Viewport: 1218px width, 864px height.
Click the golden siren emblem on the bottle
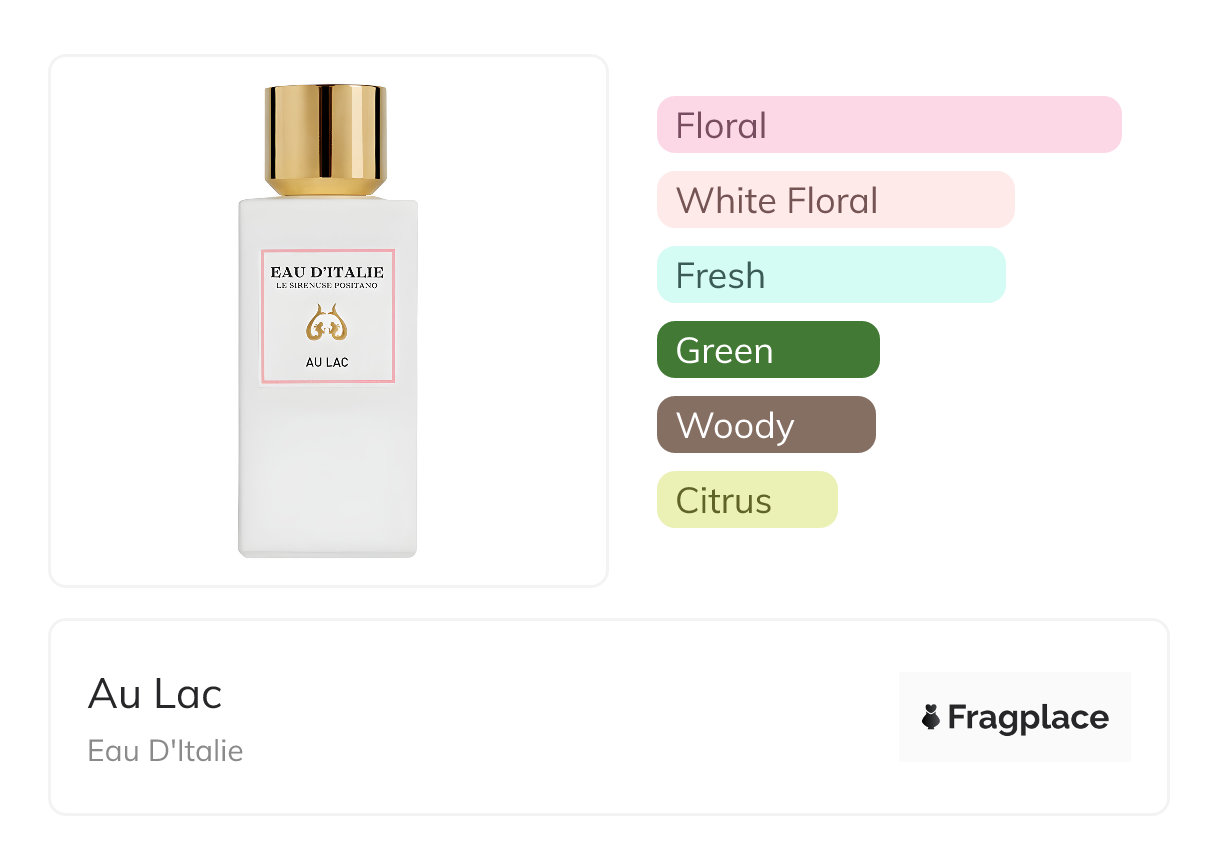point(327,324)
